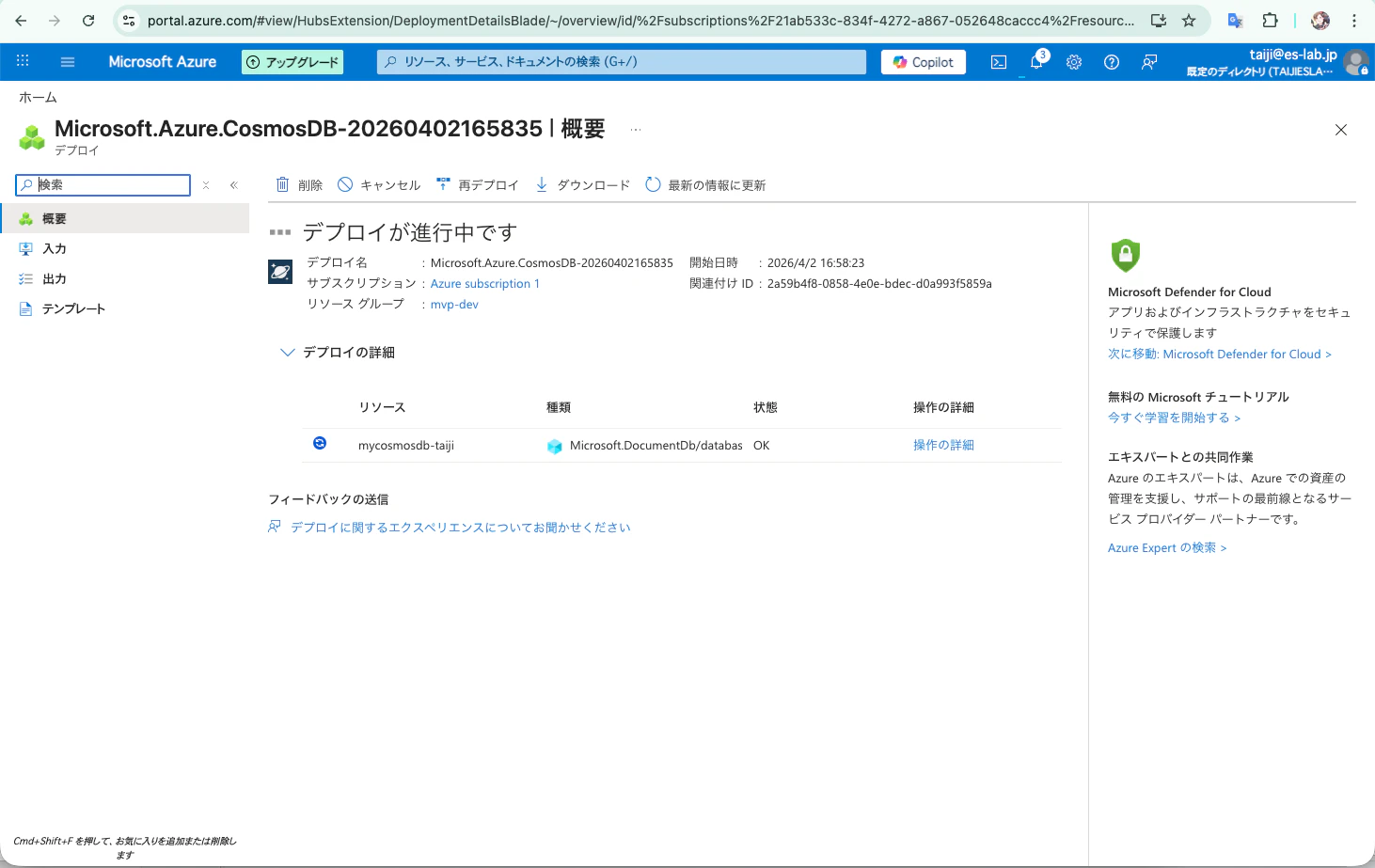Click the Microsoft Azure logo text

(162, 62)
